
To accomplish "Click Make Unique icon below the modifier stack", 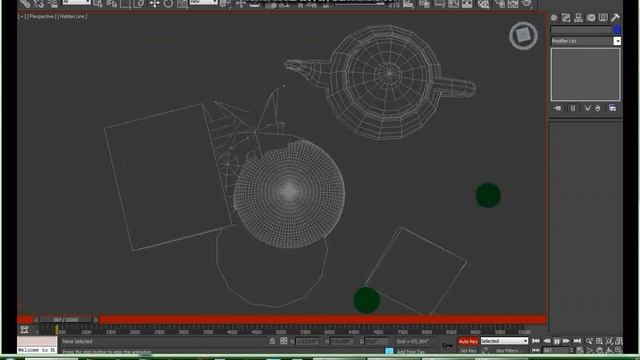I will coord(587,108).
